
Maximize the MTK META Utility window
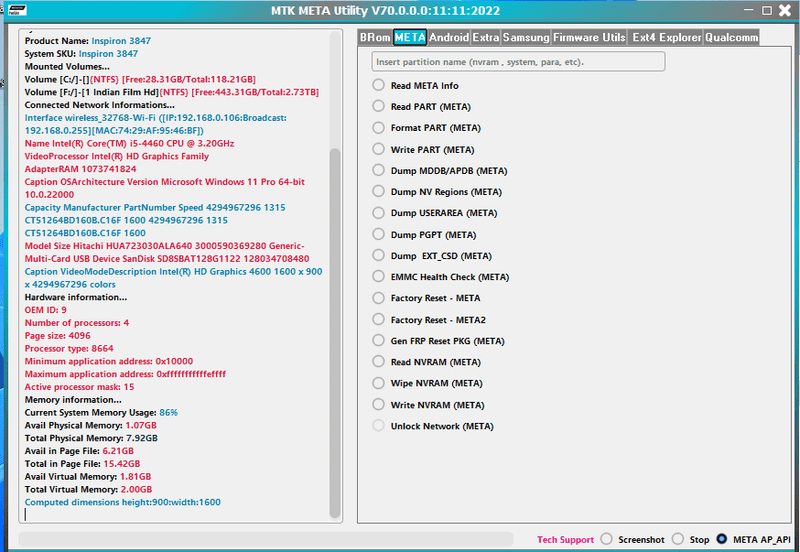[x=766, y=10]
